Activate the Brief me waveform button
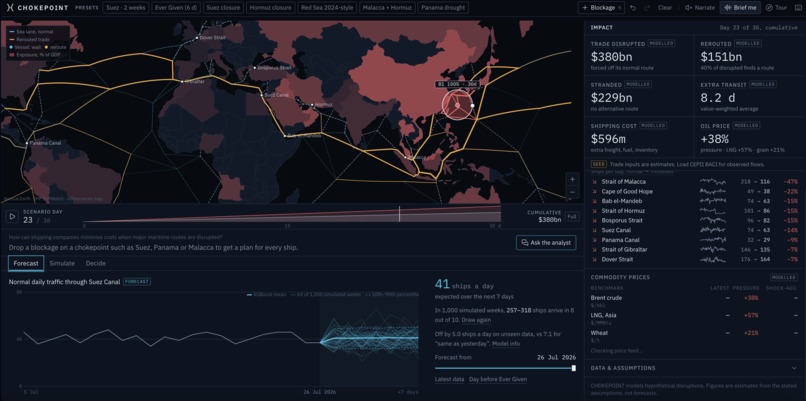This screenshot has width=806, height=401. (x=741, y=8)
